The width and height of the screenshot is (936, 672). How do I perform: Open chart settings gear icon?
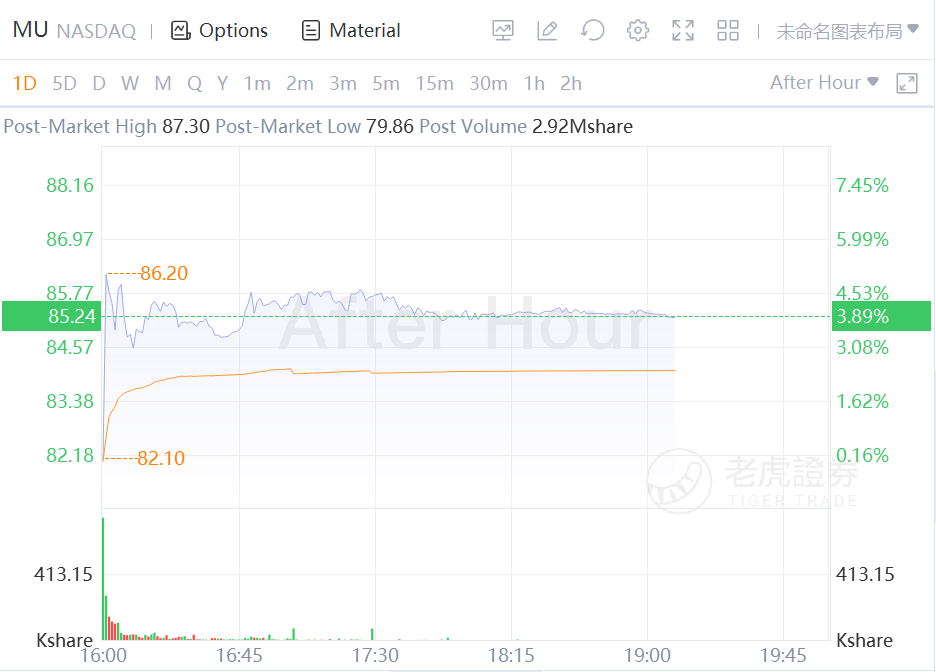pyautogui.click(x=638, y=31)
